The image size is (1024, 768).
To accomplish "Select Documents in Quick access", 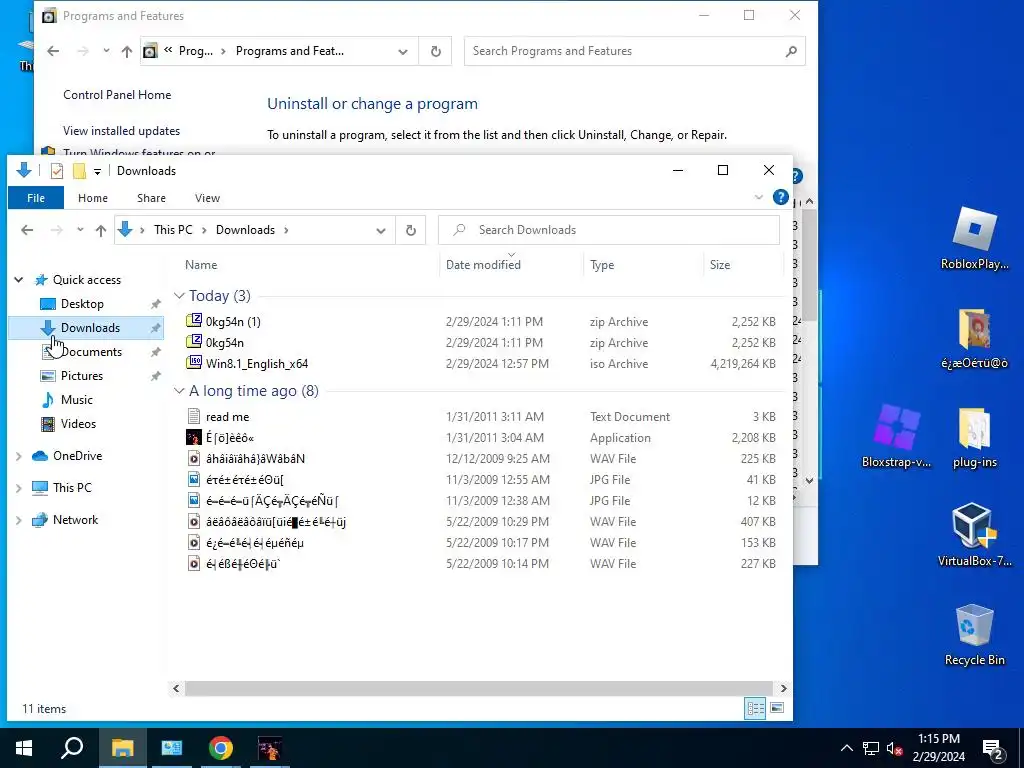I will click(x=91, y=352).
